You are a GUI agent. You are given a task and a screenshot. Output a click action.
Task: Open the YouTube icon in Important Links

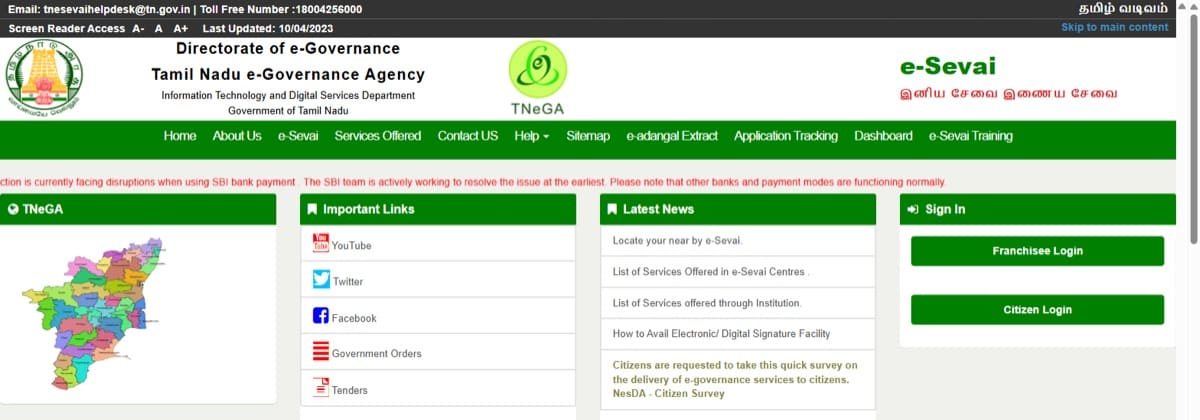point(321,242)
